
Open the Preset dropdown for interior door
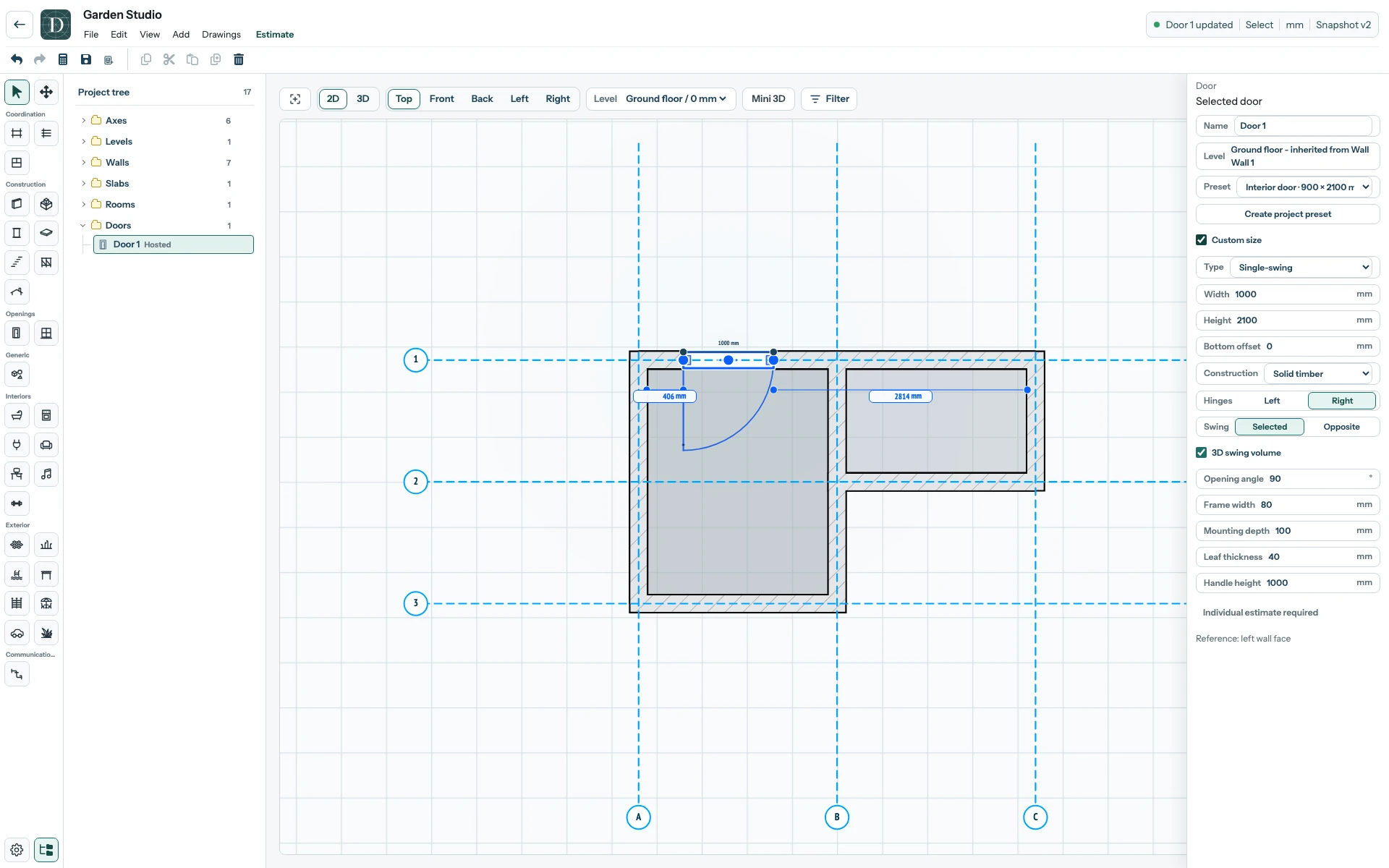(1305, 187)
